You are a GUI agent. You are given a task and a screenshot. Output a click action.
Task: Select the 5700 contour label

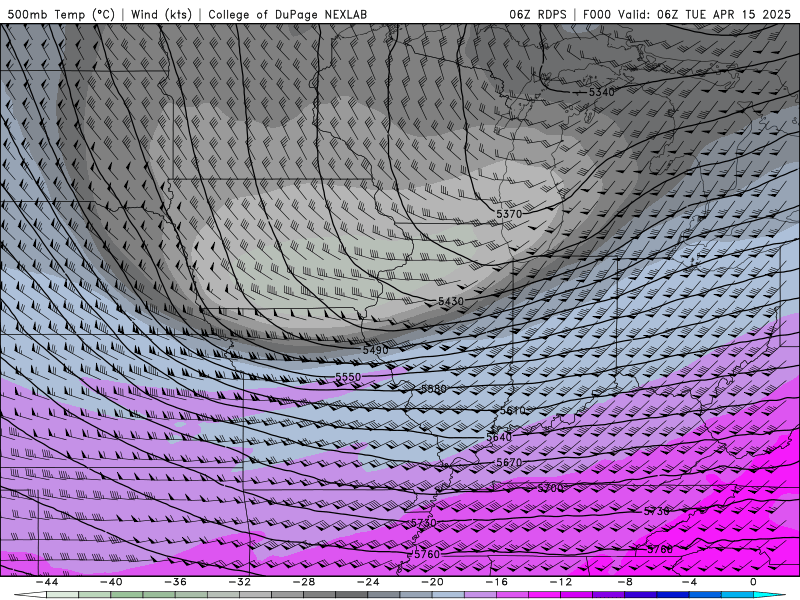[x=551, y=488]
